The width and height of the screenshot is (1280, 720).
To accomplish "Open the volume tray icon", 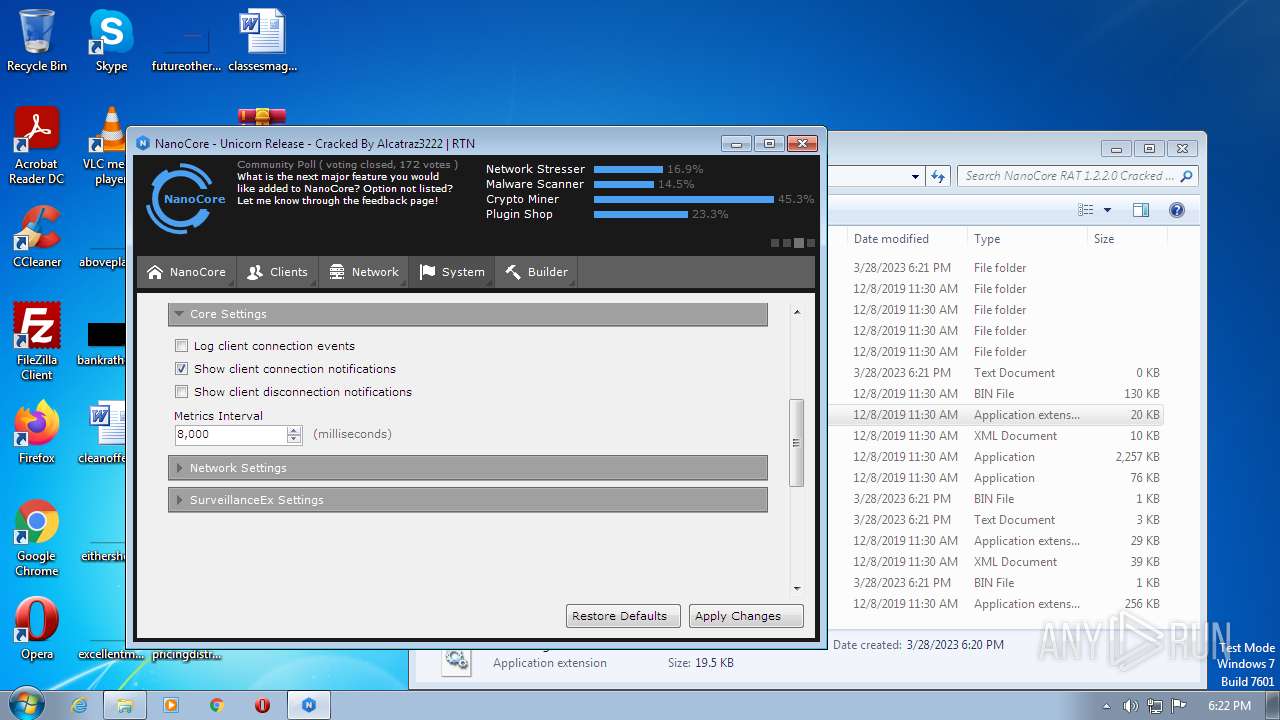I will [1131, 705].
